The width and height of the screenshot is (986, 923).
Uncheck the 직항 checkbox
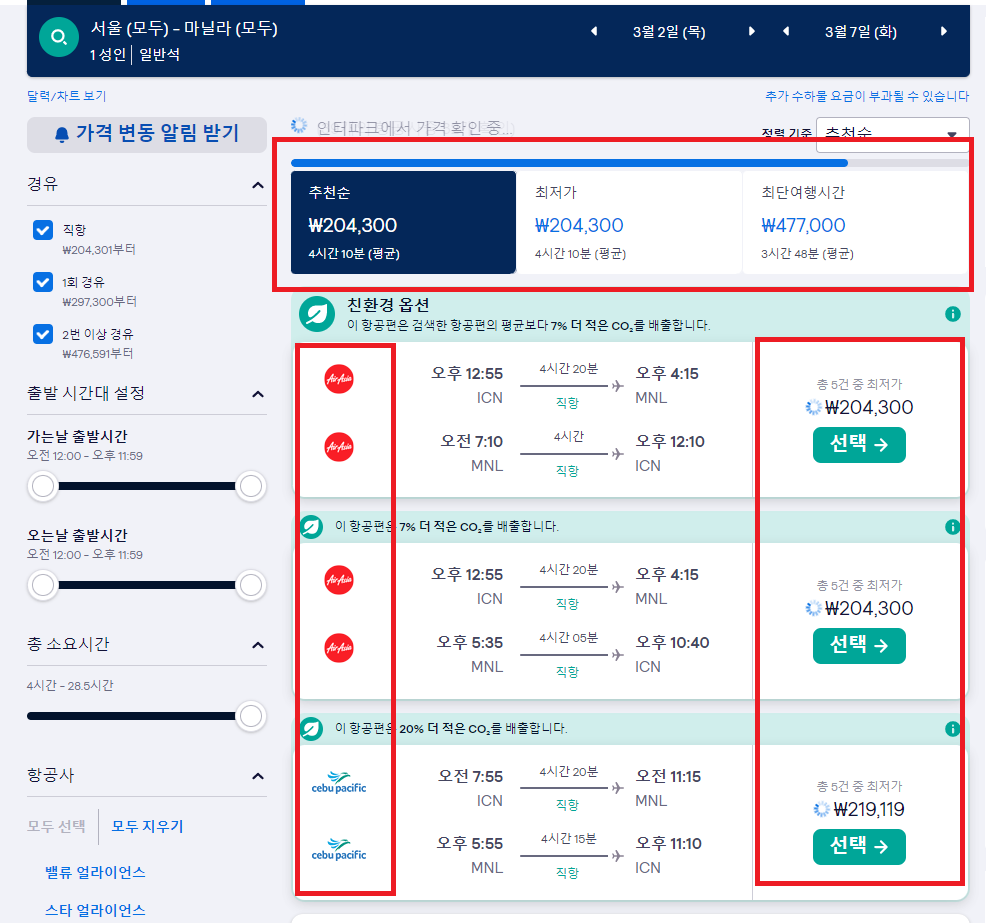43,230
